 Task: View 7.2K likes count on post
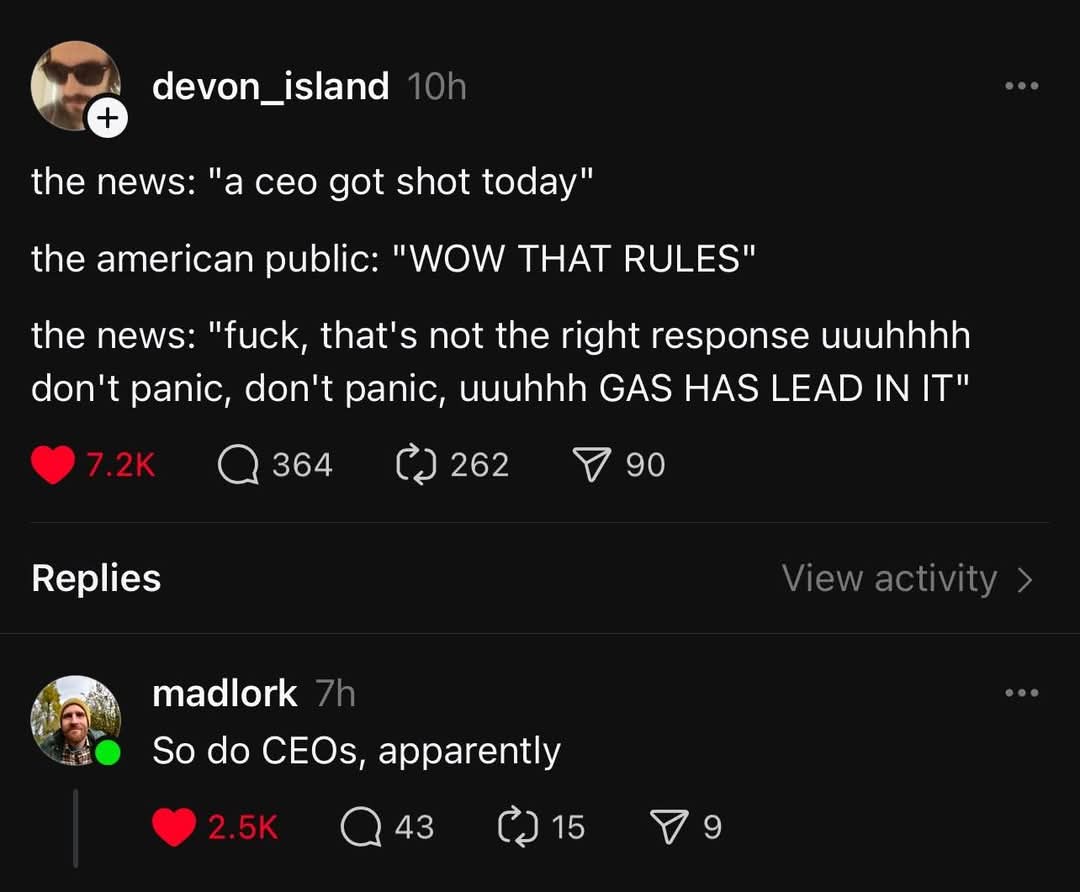(121, 465)
